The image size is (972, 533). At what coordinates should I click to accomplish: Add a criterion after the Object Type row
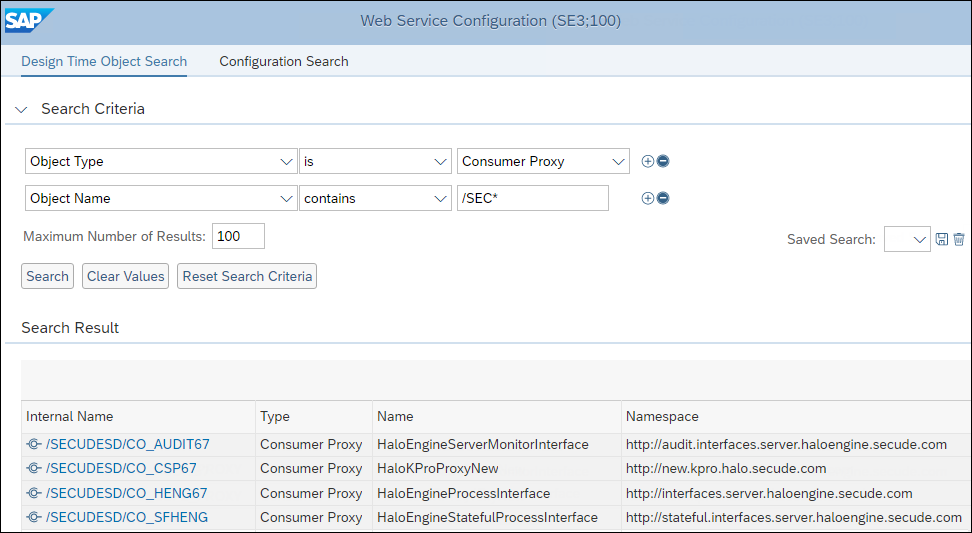coord(647,161)
